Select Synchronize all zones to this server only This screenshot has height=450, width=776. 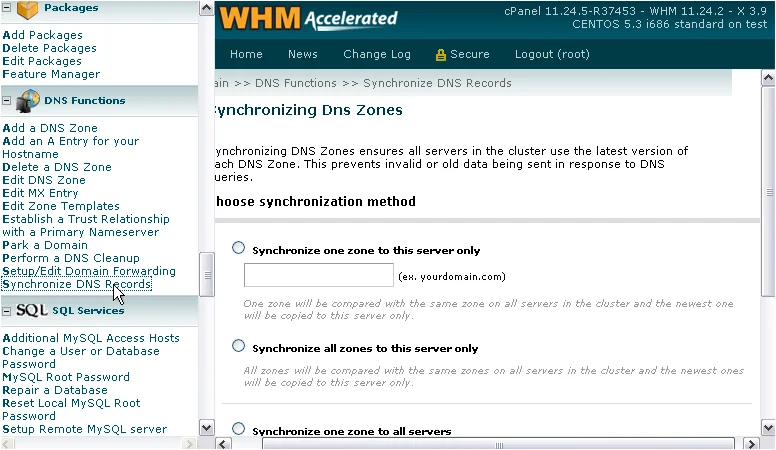click(238, 346)
